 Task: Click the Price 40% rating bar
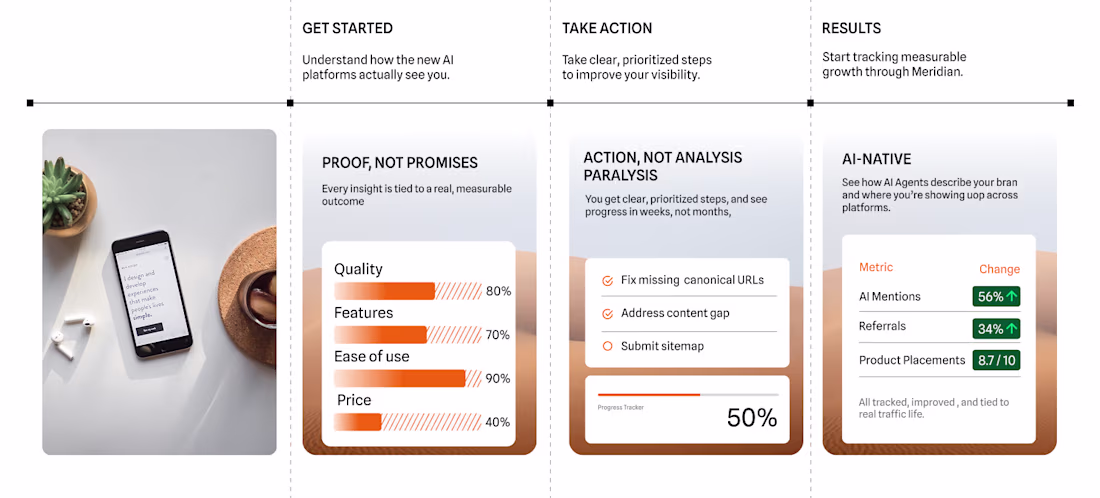408,422
